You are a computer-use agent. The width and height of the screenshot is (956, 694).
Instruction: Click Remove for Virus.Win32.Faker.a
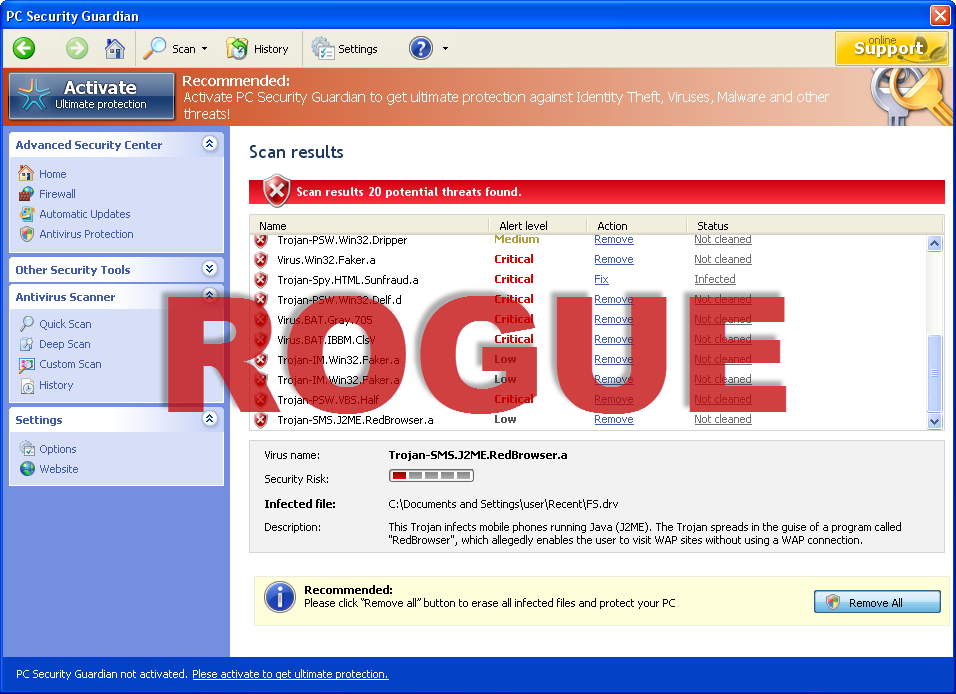click(614, 259)
